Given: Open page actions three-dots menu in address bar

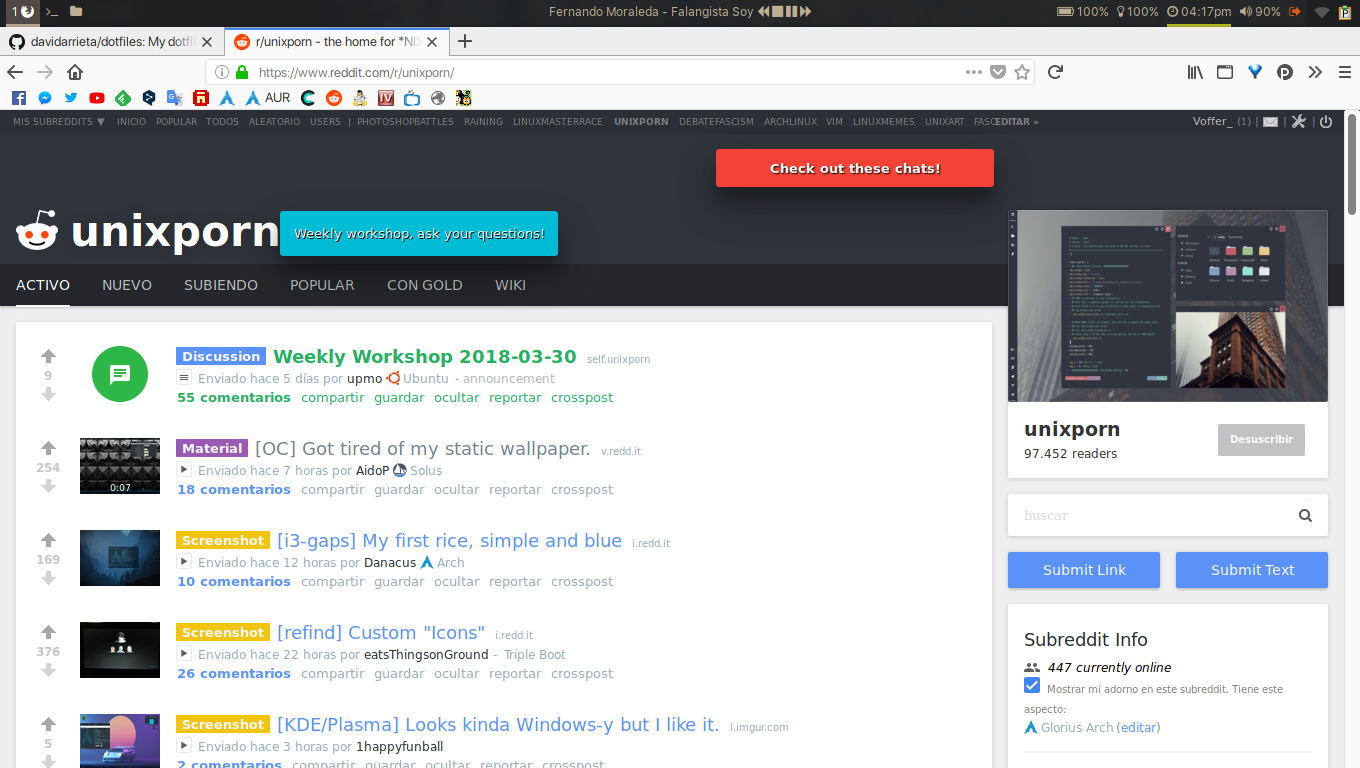Looking at the screenshot, I should 974,72.
